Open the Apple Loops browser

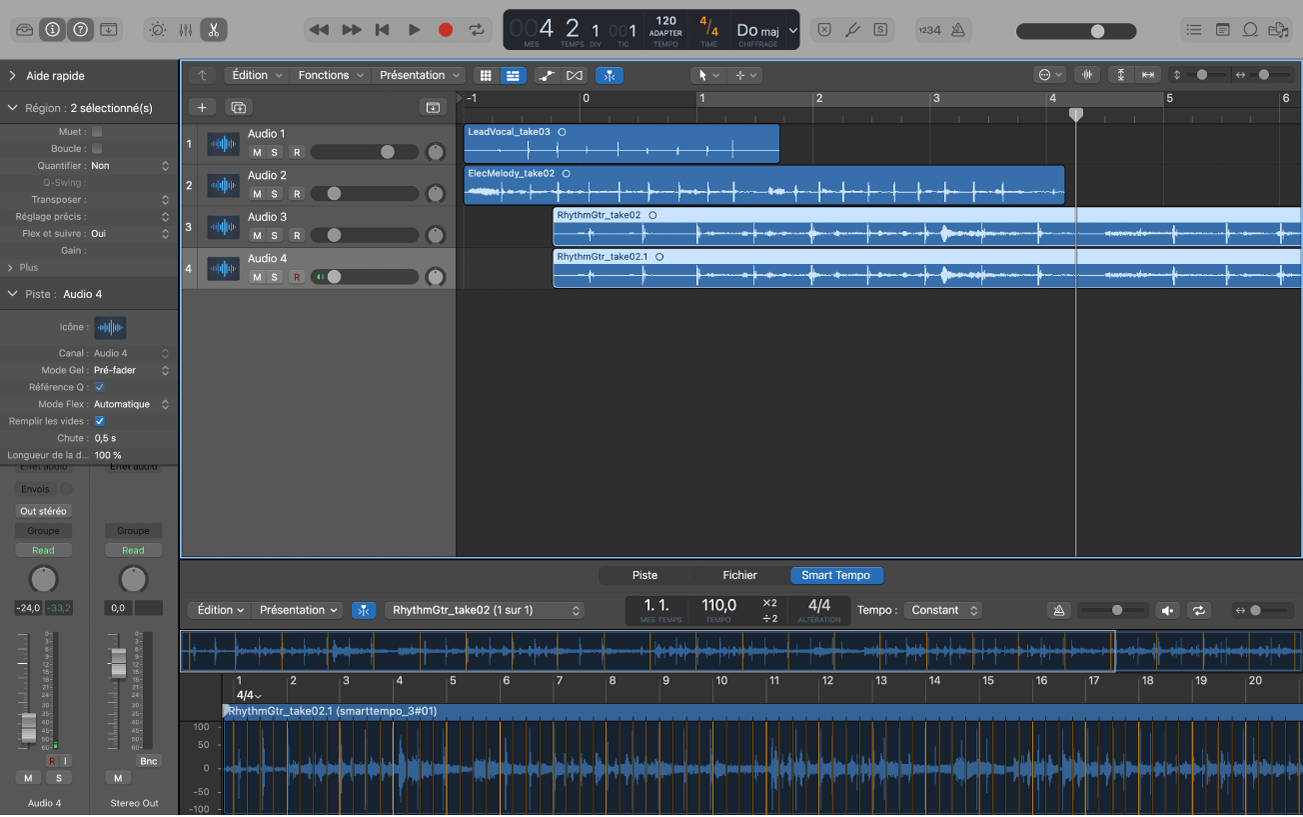[x=1249, y=29]
